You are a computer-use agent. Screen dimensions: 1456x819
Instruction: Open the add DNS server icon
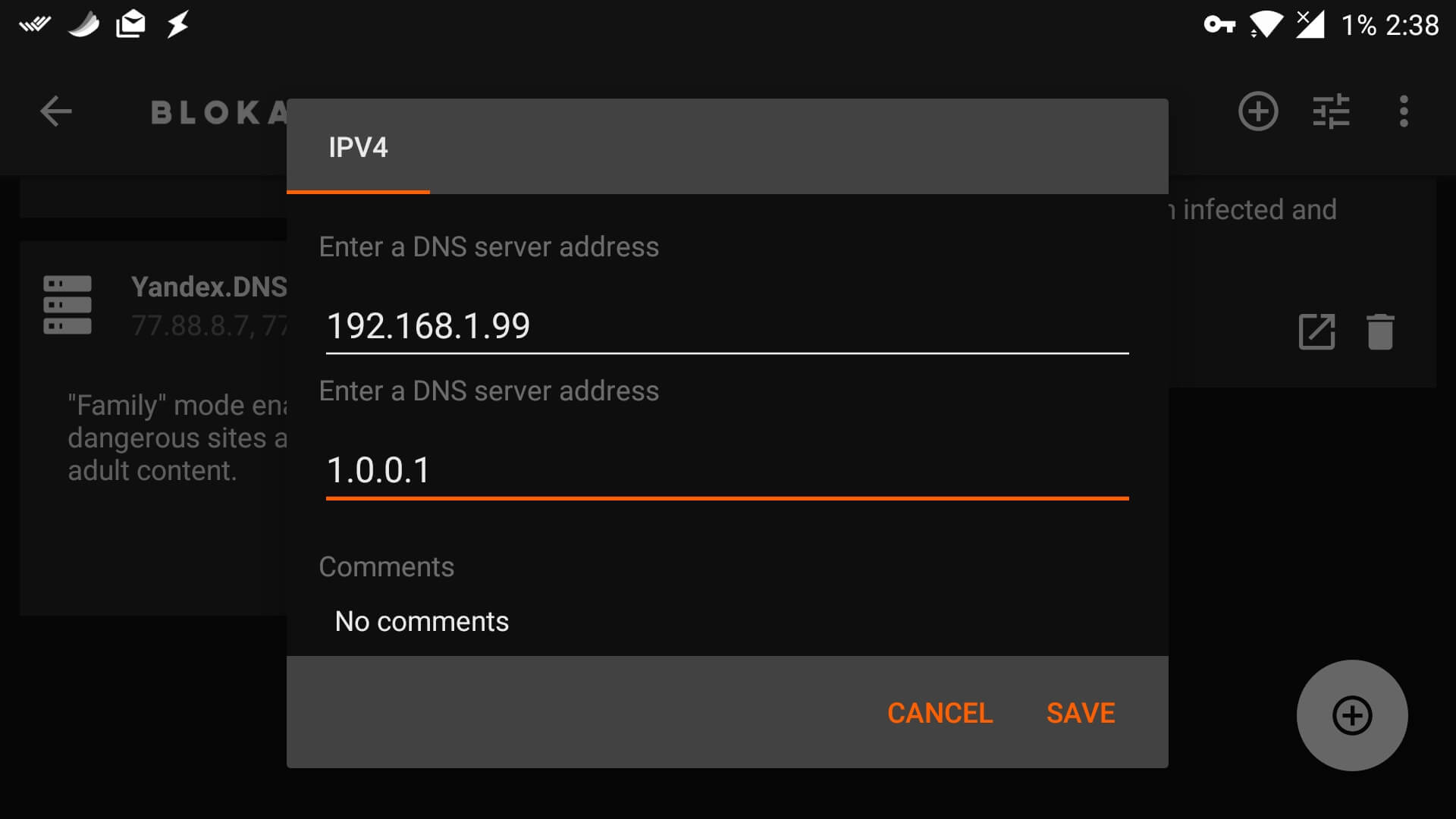[1257, 111]
